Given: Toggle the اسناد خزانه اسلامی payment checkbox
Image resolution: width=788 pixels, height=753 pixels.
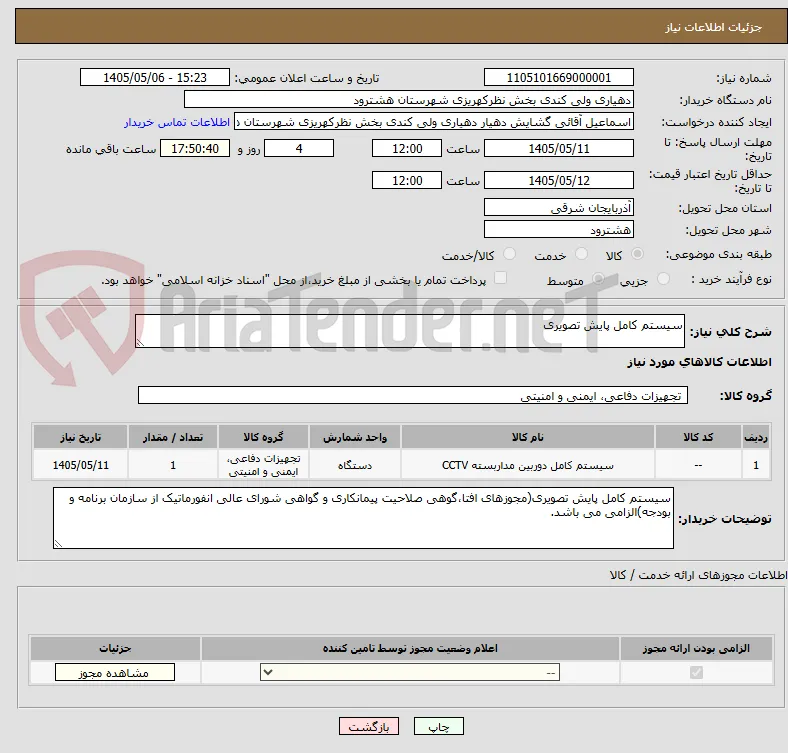Looking at the screenshot, I should (501, 278).
